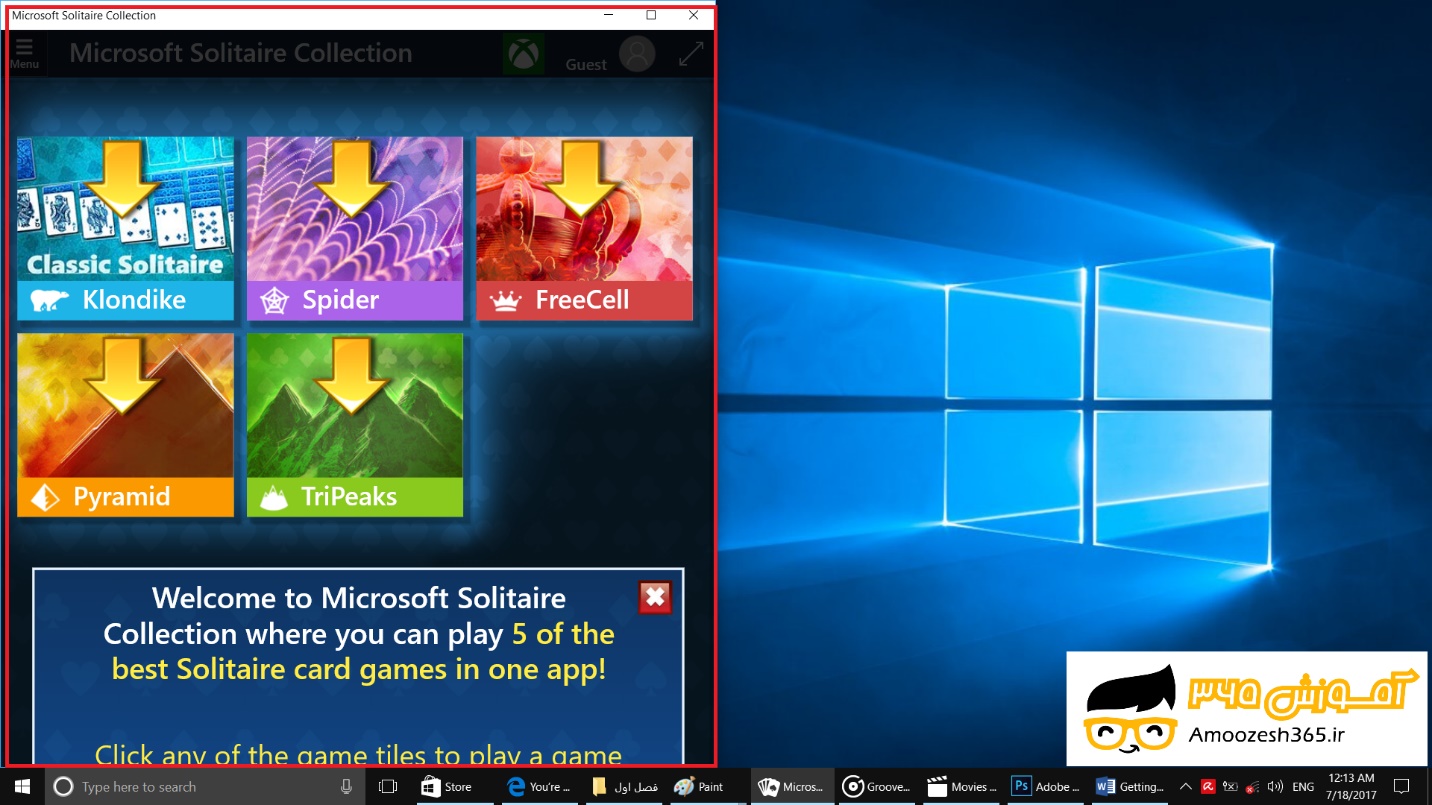1432x805 pixels.
Task: Open the Solitaire hamburger Menu
Action: pos(24,53)
